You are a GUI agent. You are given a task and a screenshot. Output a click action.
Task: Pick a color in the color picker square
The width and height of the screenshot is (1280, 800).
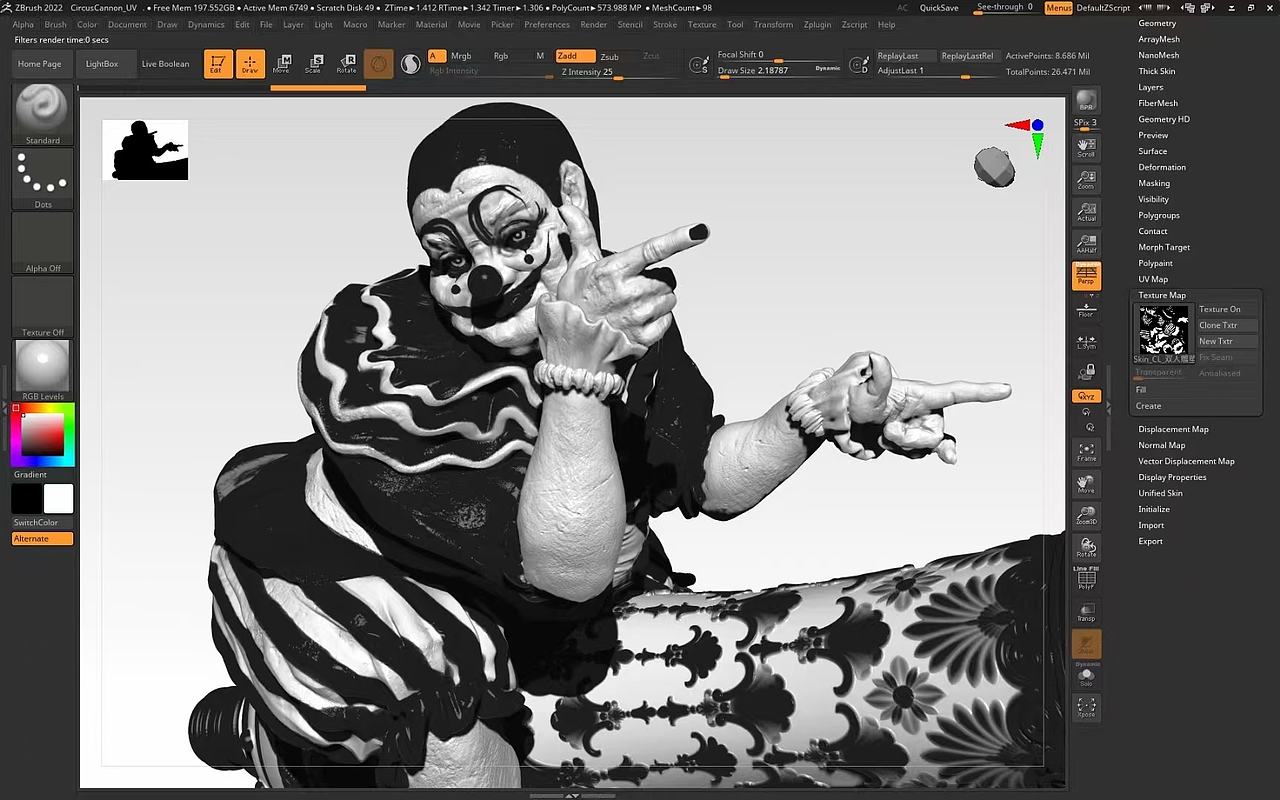(43, 434)
